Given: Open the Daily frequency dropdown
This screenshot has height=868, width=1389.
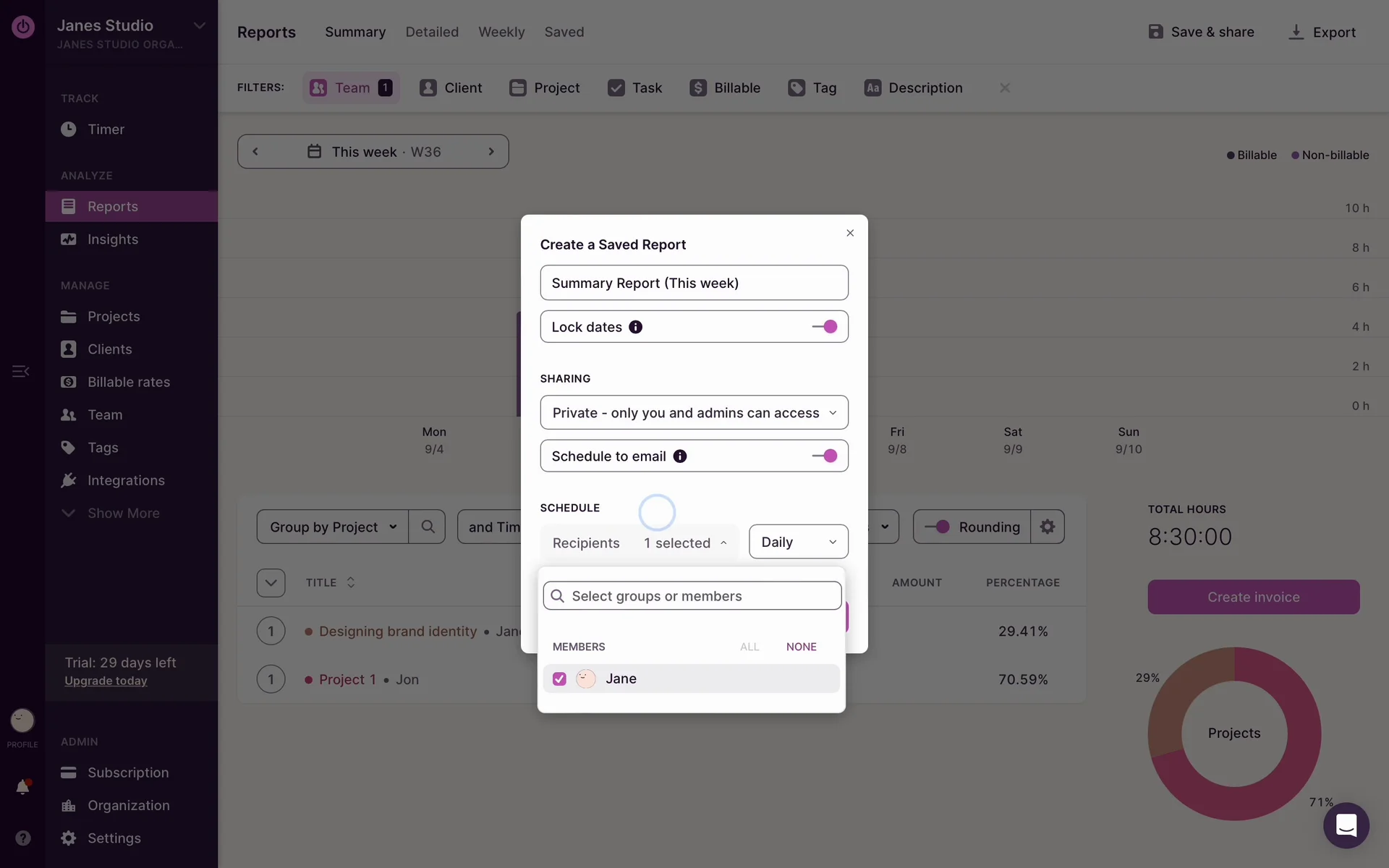Looking at the screenshot, I should [798, 542].
